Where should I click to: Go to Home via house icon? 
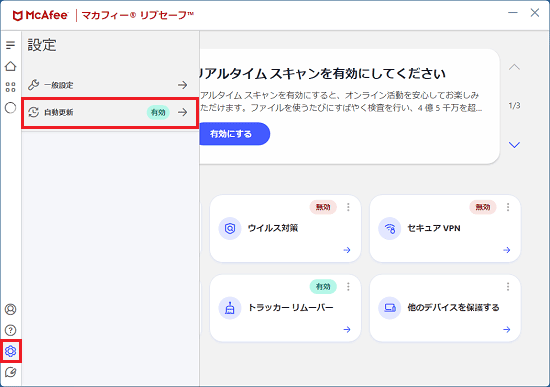(11, 66)
